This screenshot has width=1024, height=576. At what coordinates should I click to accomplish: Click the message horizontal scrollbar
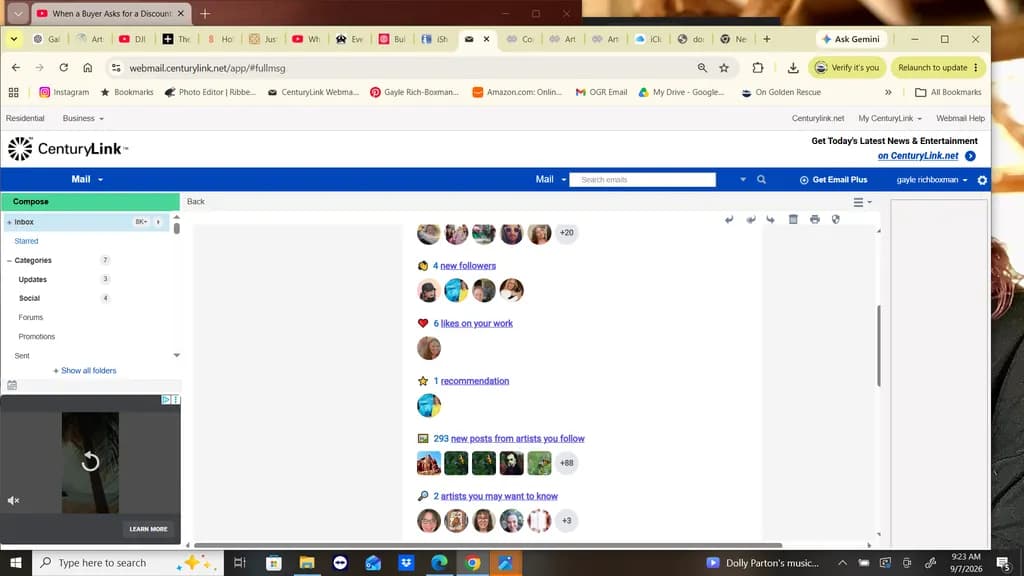point(488,545)
